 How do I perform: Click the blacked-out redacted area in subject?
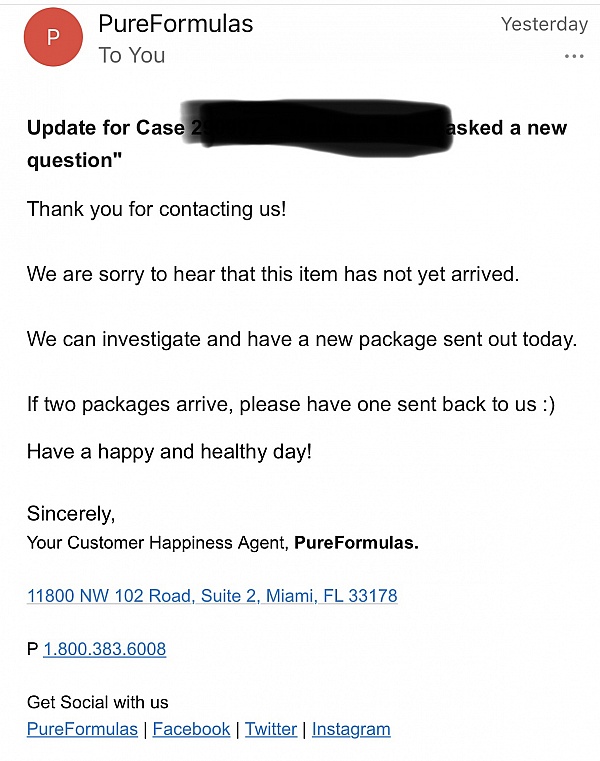[316, 128]
